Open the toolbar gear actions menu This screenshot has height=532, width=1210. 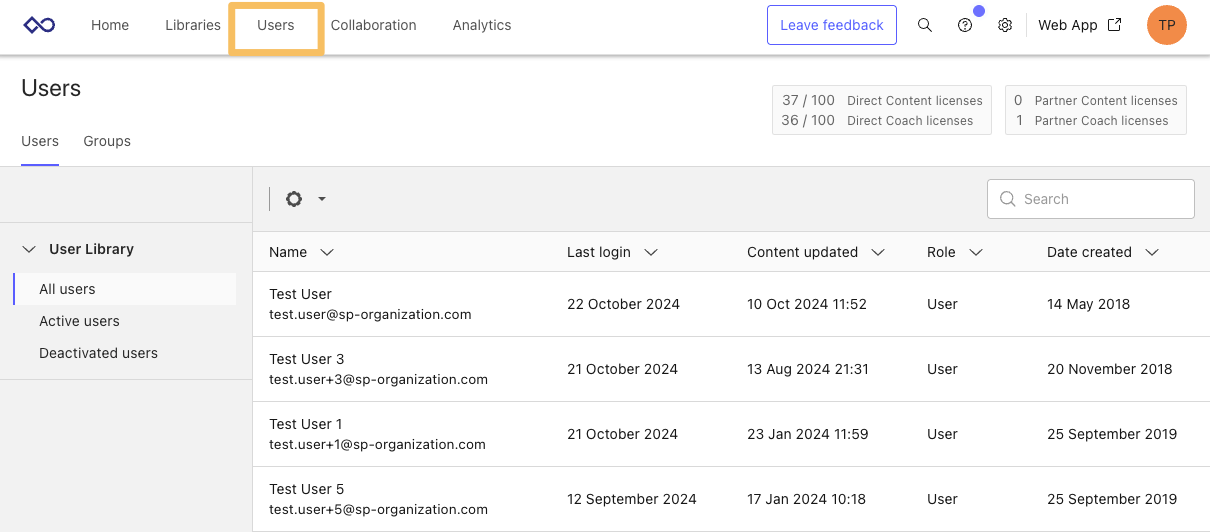305,199
